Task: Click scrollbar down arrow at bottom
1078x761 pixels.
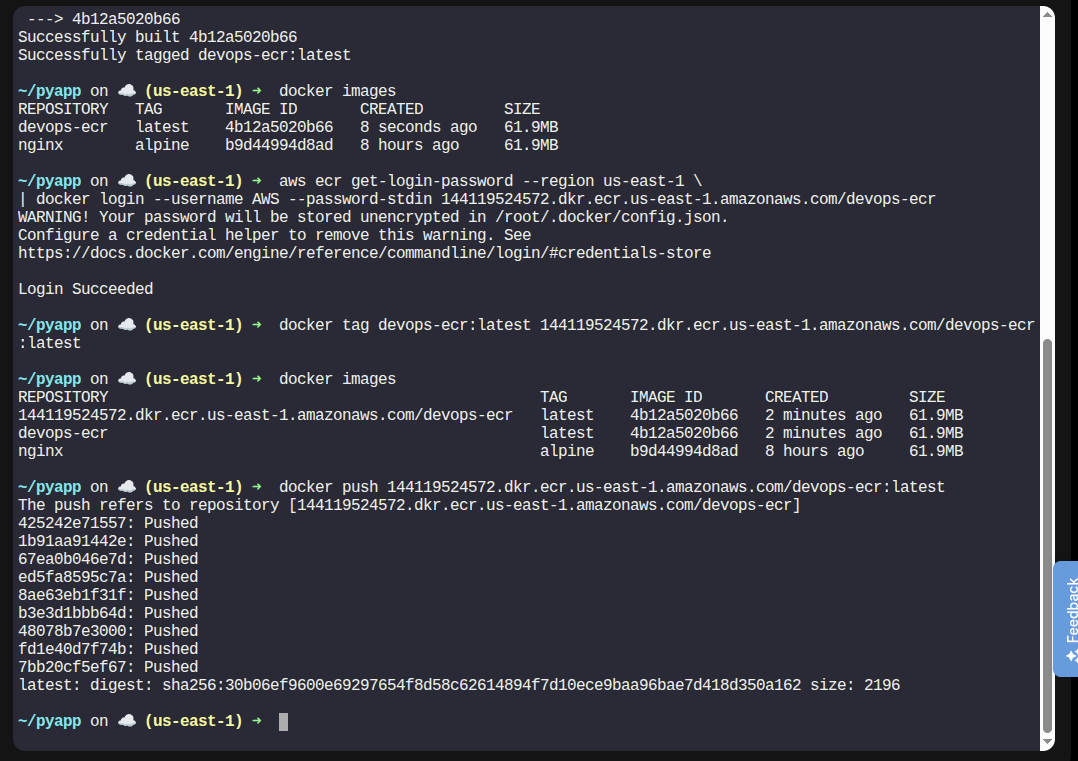Action: [x=1047, y=742]
